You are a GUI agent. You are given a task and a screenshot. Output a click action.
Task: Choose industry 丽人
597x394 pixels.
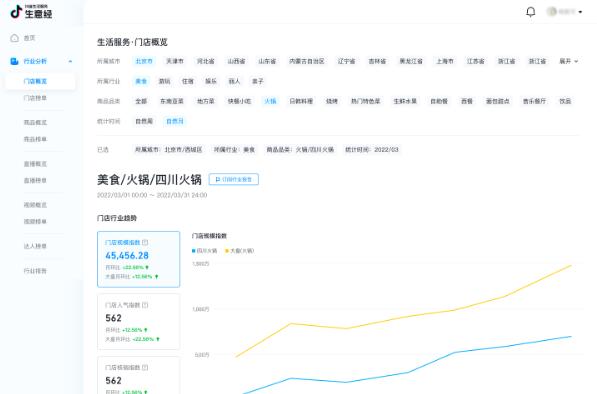click(234, 81)
